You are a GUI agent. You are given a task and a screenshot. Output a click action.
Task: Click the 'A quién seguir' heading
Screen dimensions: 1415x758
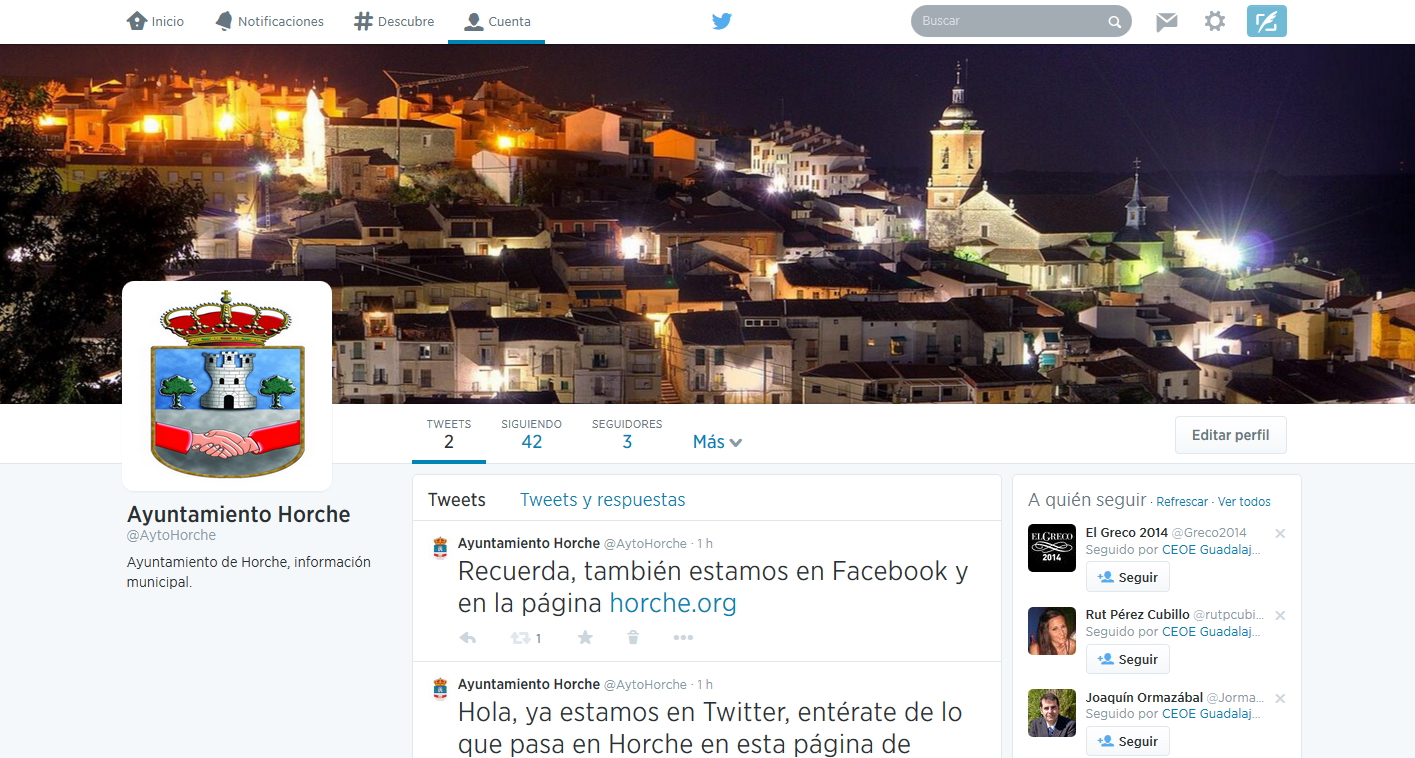tap(1086, 500)
